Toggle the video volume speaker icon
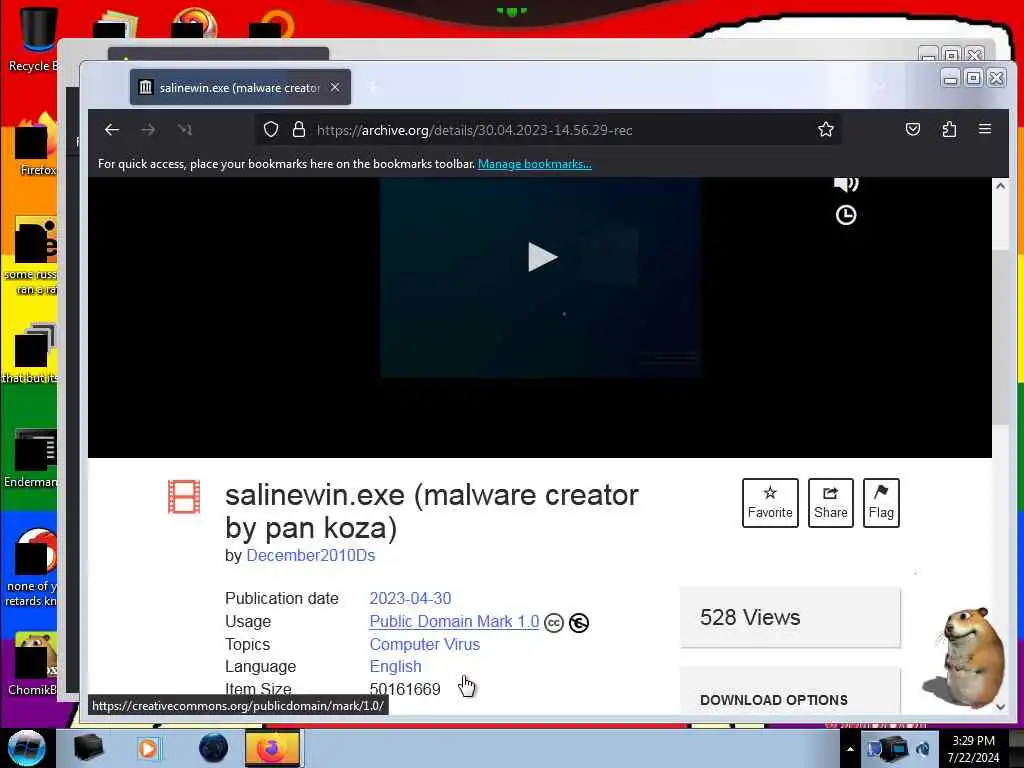The height and width of the screenshot is (768, 1024). [x=846, y=184]
